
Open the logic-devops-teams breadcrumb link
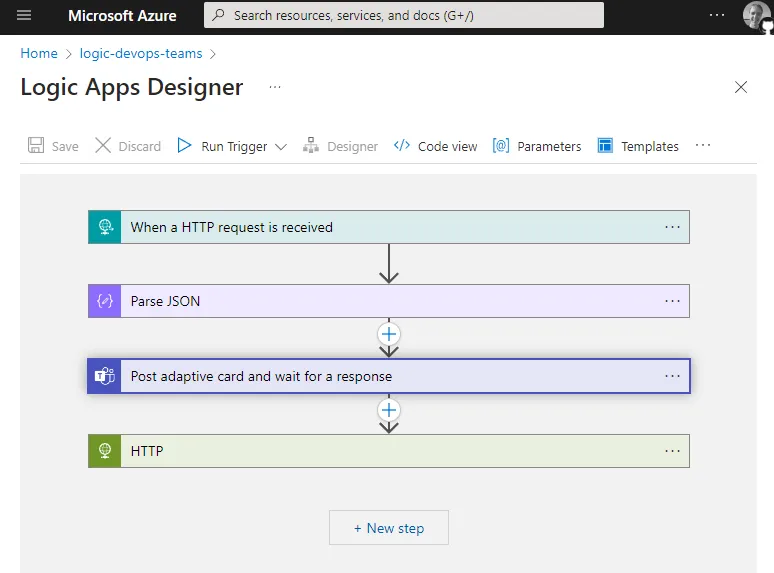pyautogui.click(x=141, y=53)
